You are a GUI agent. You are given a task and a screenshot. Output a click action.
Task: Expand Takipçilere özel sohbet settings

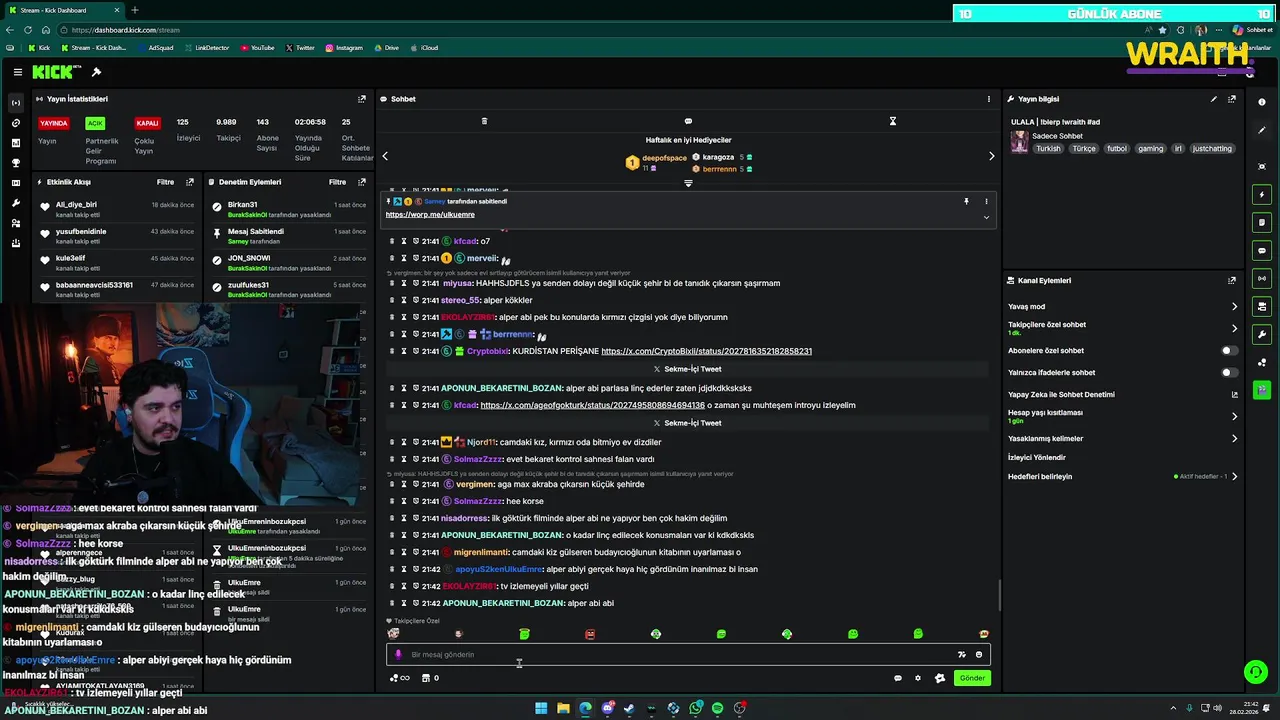click(1234, 328)
